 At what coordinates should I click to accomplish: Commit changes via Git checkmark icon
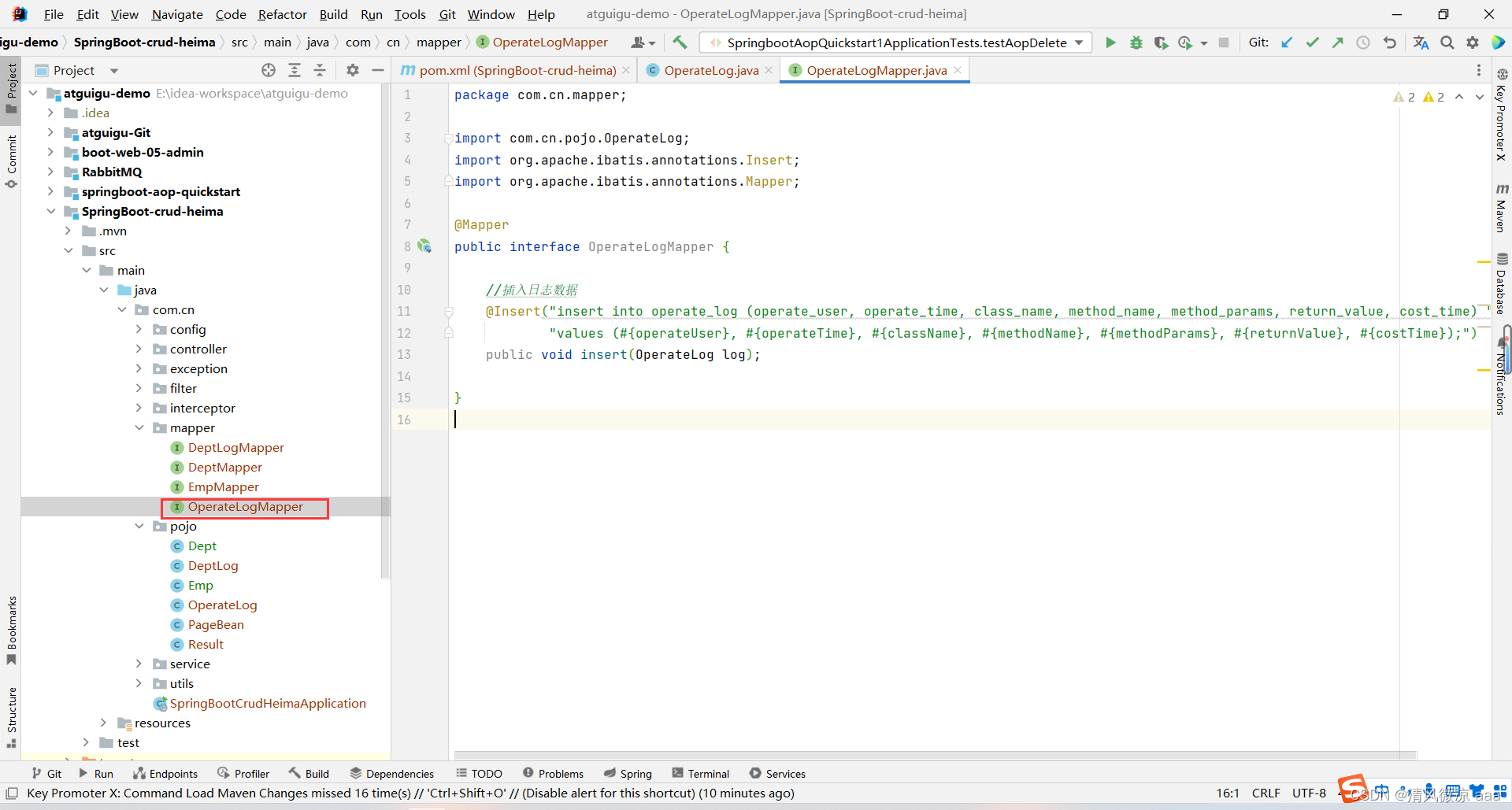[x=1312, y=43]
